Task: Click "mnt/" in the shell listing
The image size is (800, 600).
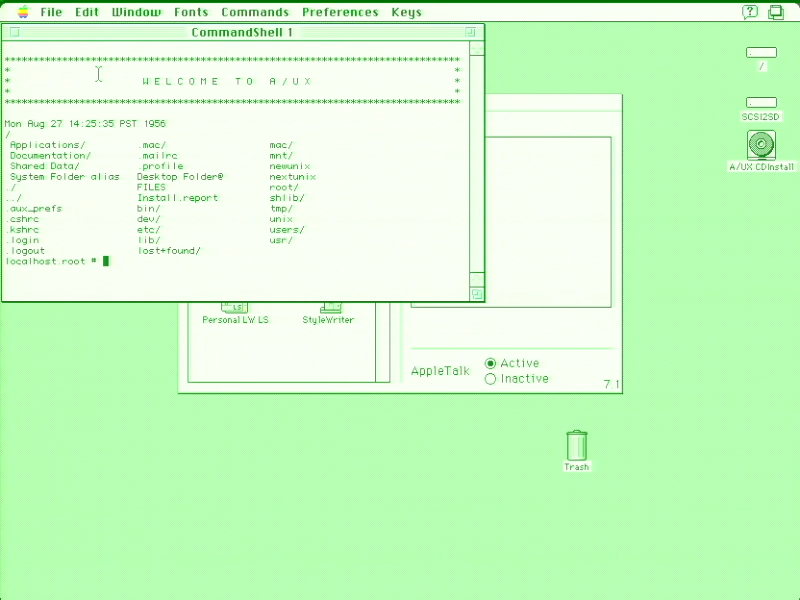Action: 281,156
